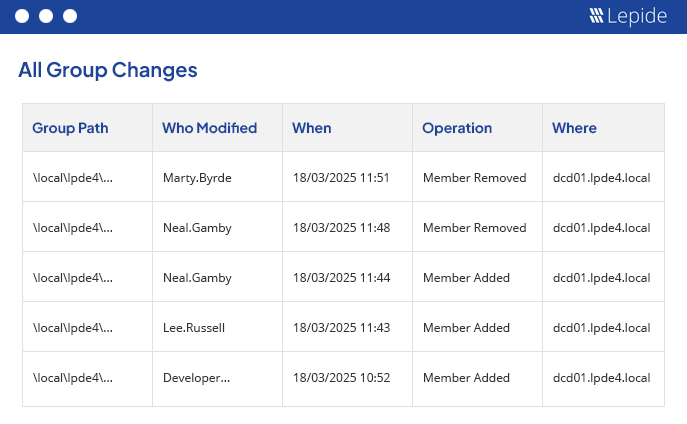Viewport: 687px width, 424px height.
Task: Click the Operation column header
Action: click(457, 128)
